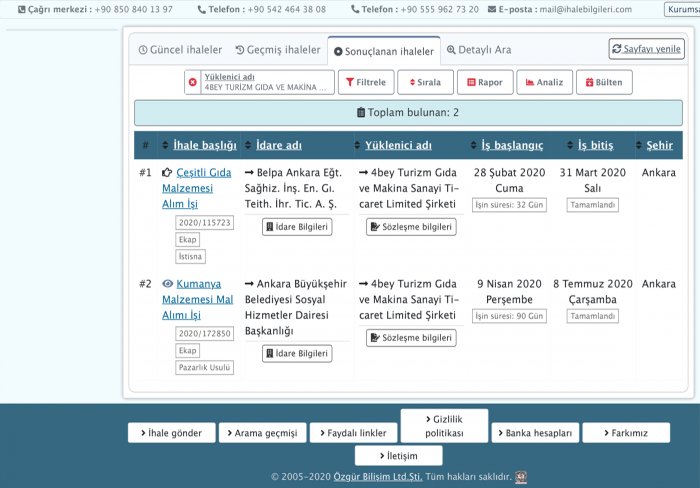Click Tamamlandı badge under 8 Temmuz 2020

(x=593, y=316)
